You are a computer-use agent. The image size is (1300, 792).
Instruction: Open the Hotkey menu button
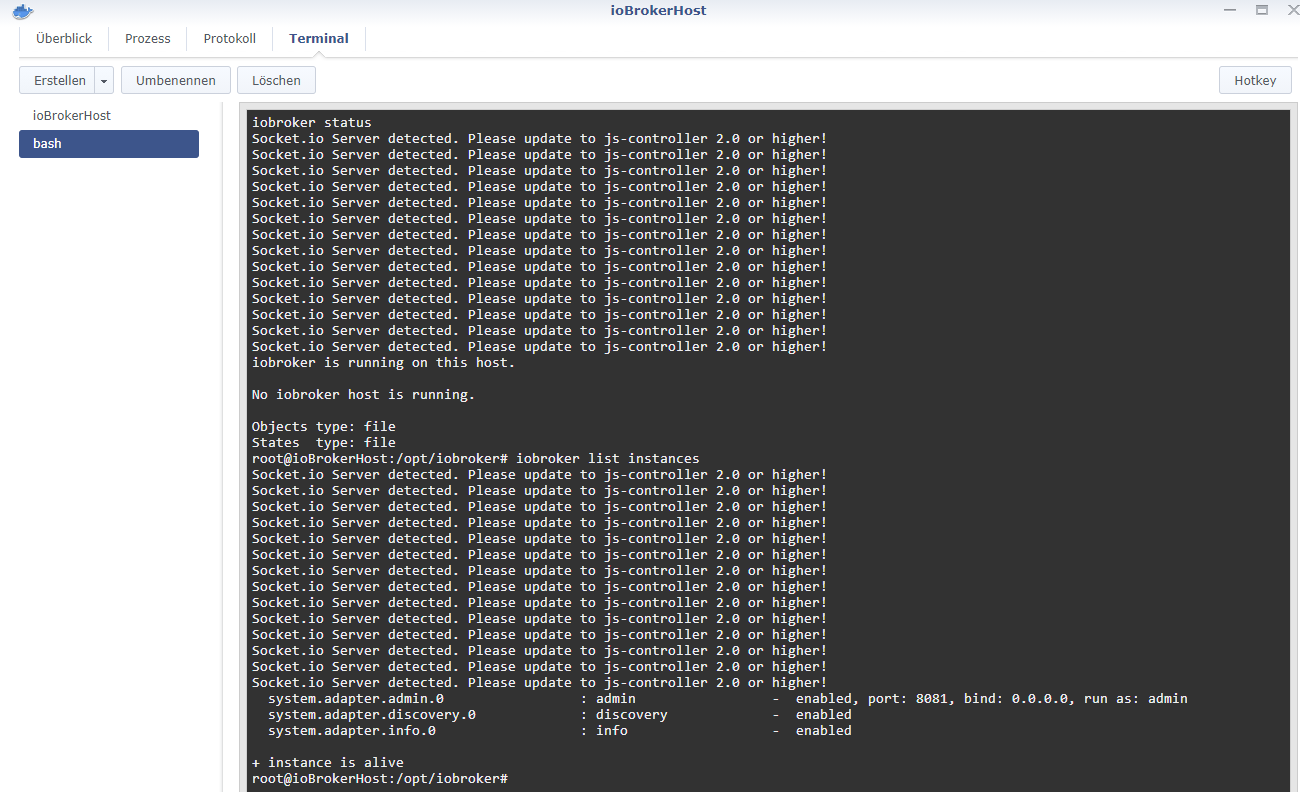point(1255,80)
